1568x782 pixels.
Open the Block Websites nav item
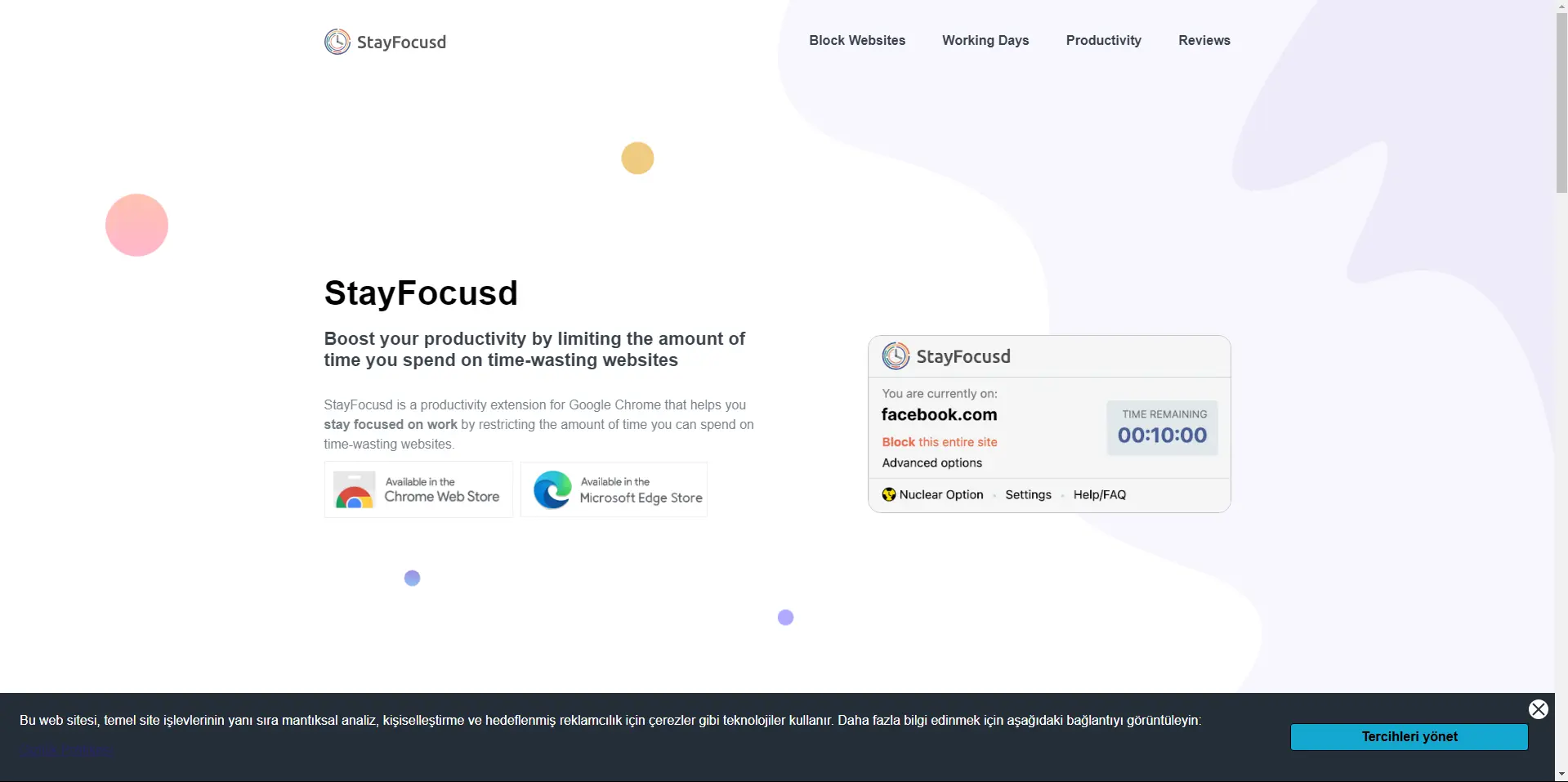857,40
